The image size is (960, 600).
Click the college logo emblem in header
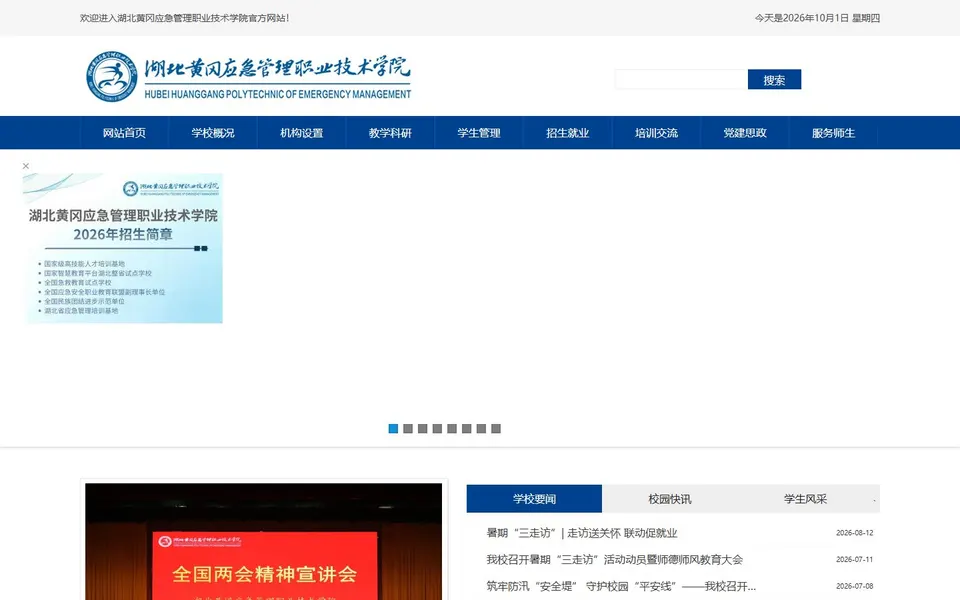pos(111,77)
